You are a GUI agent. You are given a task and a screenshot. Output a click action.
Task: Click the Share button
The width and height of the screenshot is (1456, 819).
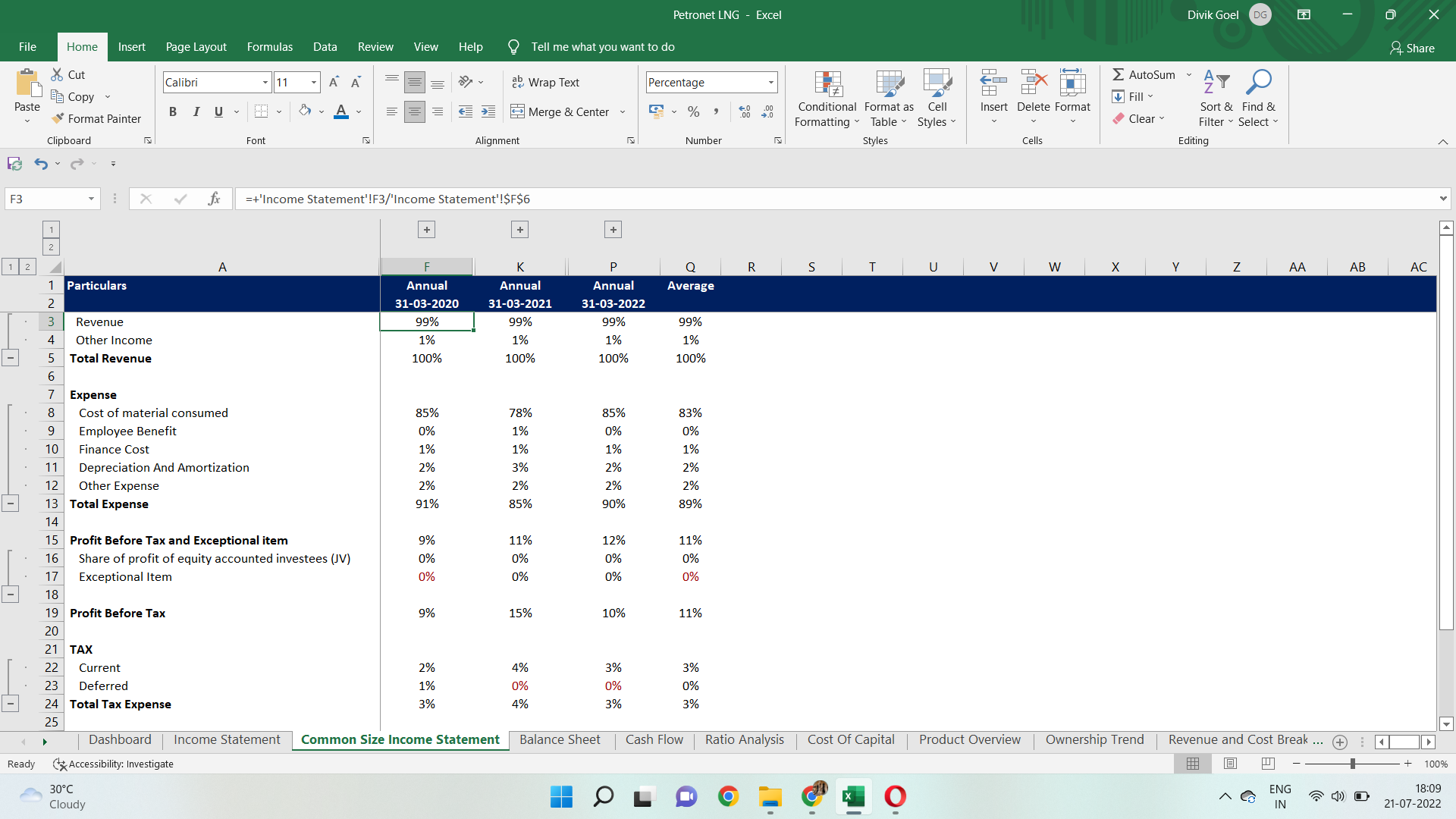tap(1412, 48)
